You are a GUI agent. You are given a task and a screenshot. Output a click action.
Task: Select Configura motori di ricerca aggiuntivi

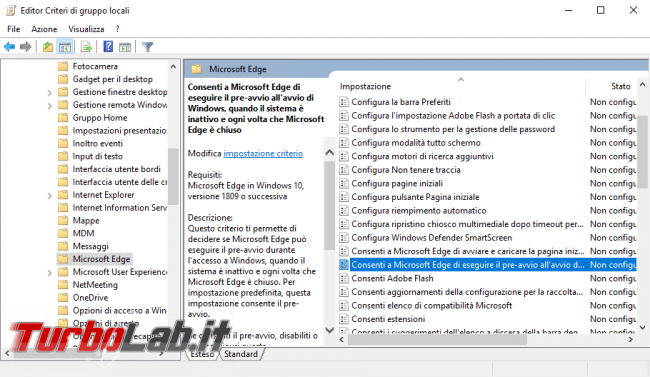point(422,156)
